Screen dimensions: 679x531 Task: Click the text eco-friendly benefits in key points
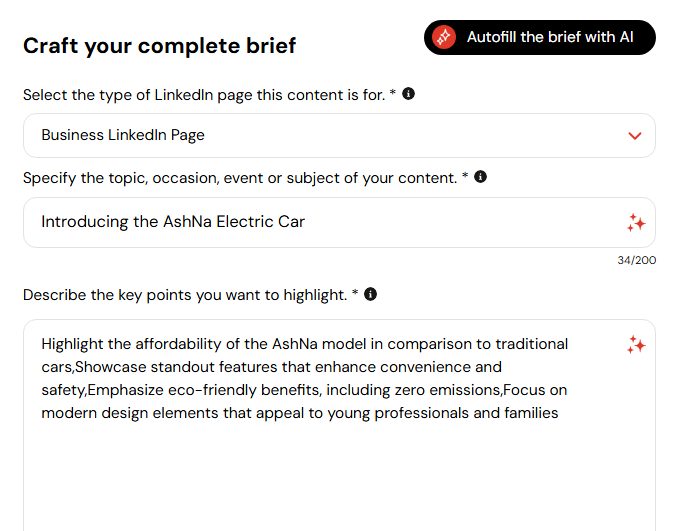pos(243,390)
